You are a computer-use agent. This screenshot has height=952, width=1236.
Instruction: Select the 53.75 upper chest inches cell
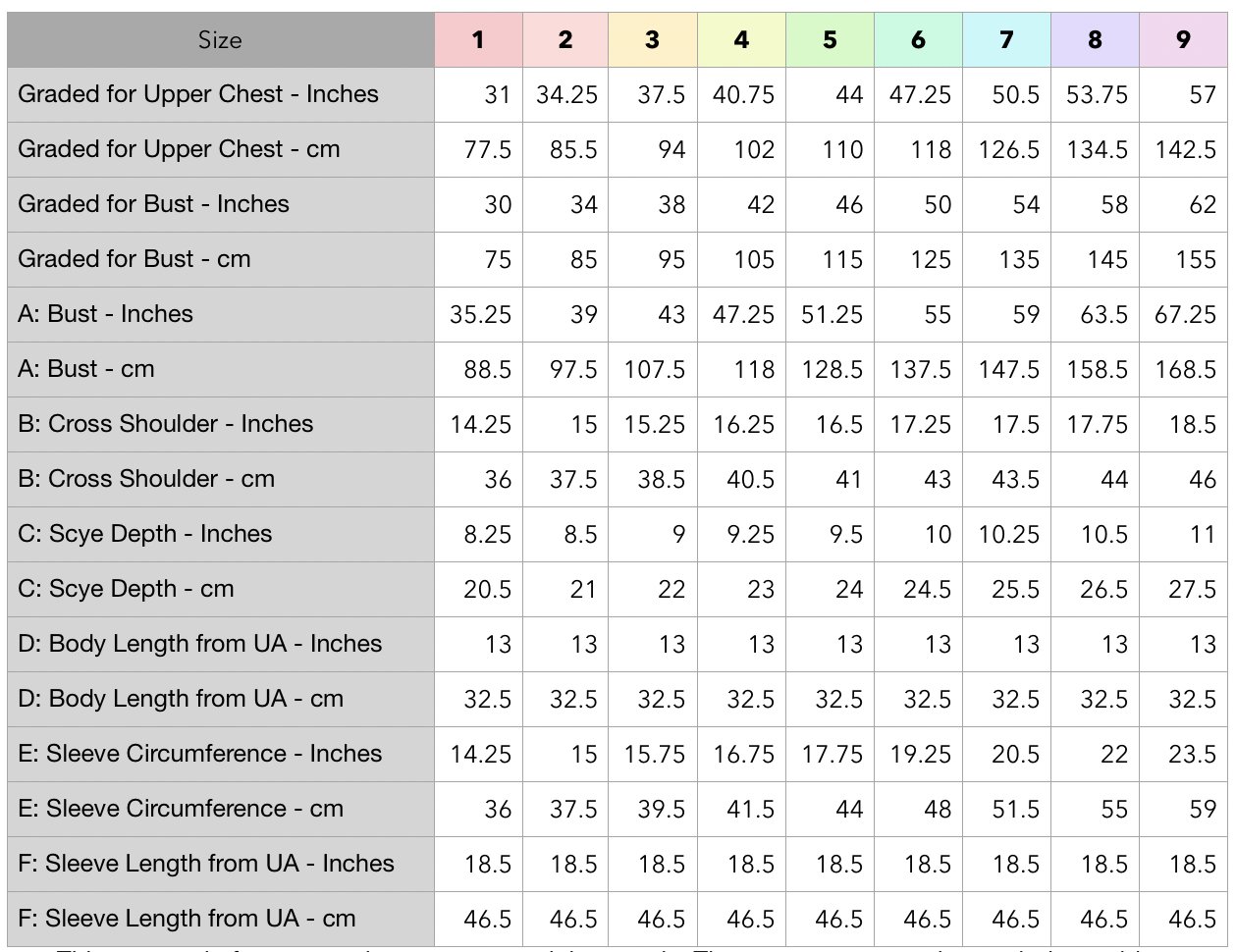1097,95
